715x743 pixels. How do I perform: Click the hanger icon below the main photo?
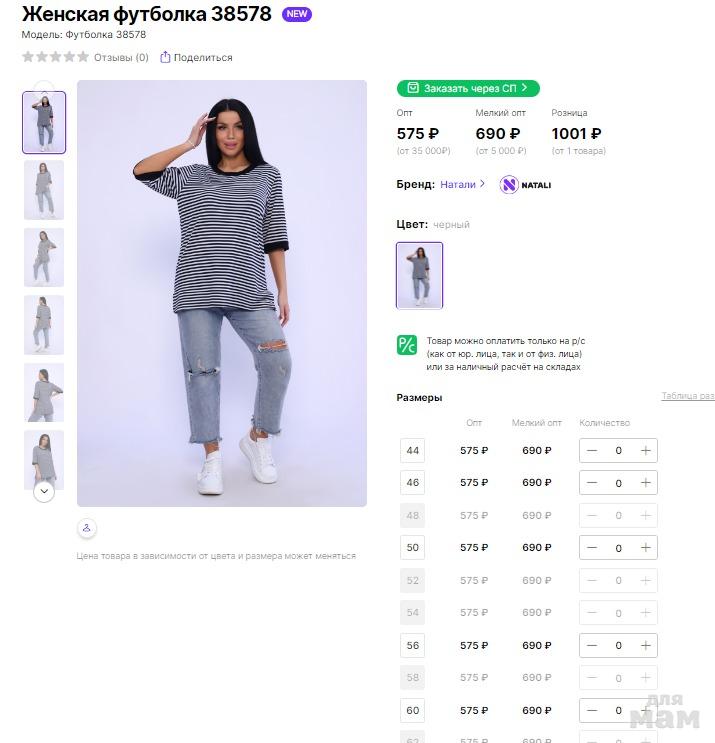pyautogui.click(x=87, y=528)
